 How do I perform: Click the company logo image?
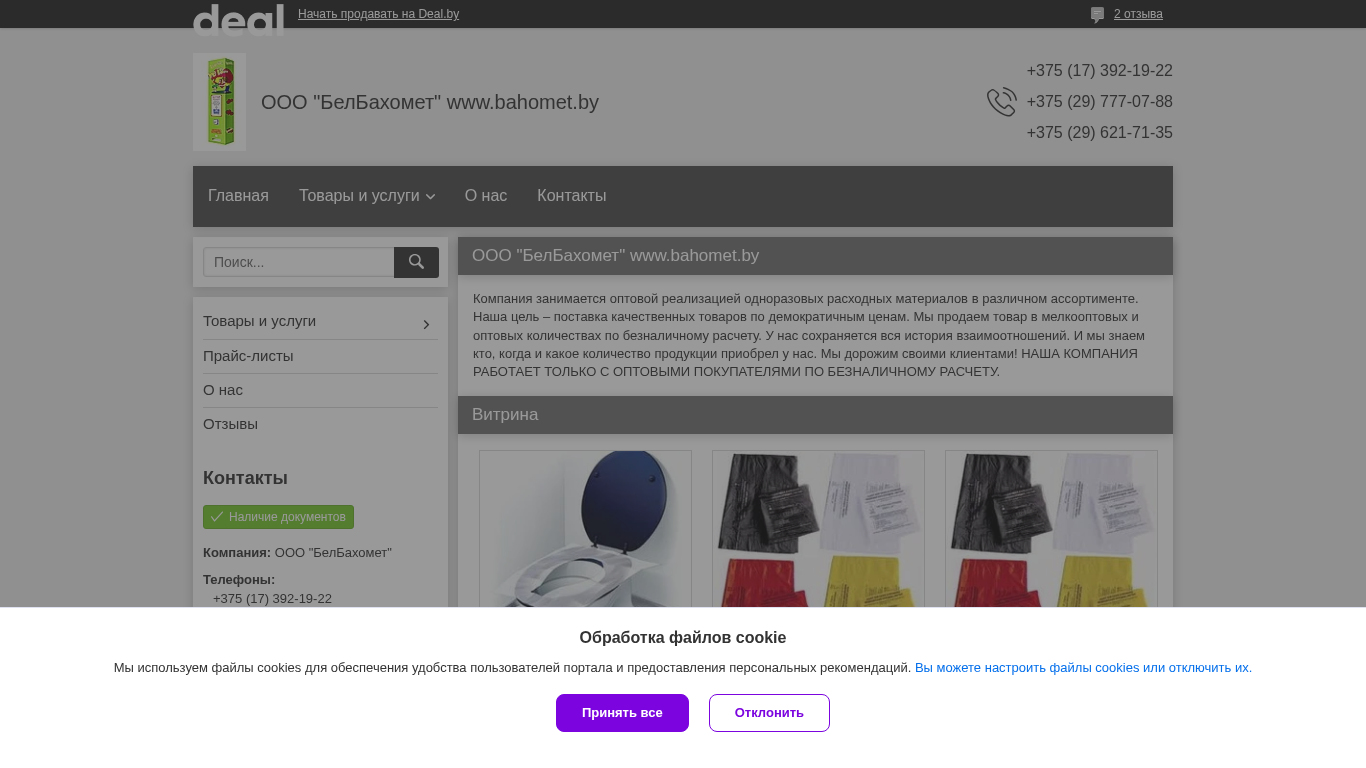click(x=219, y=102)
